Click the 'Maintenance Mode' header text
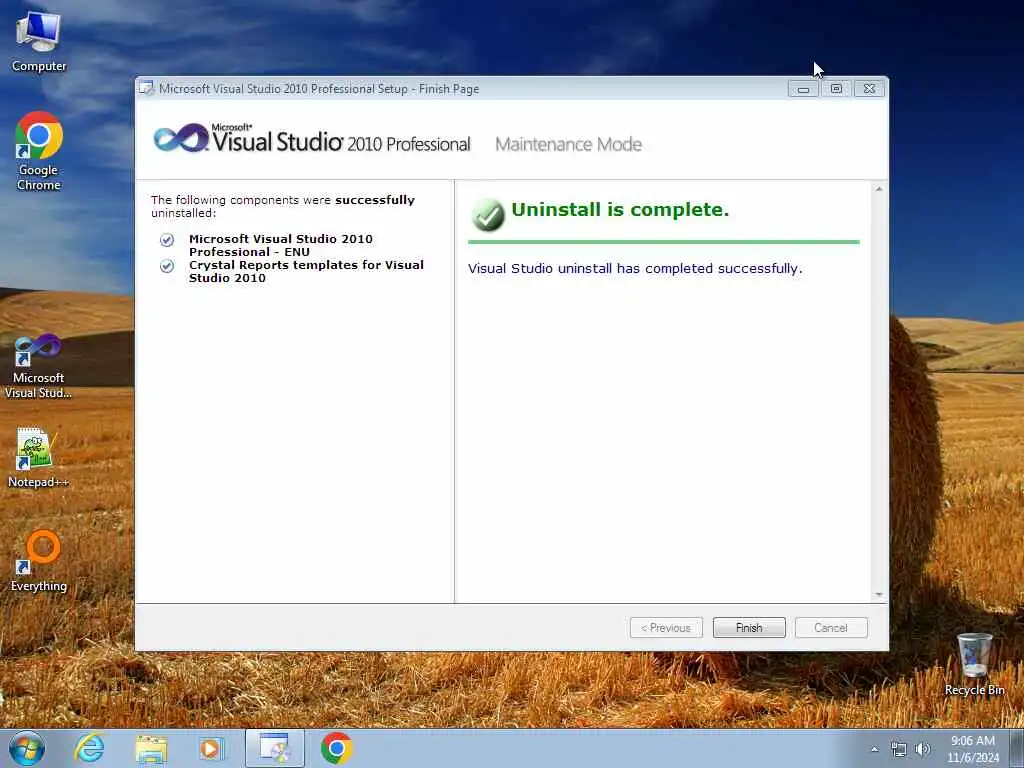Viewport: 1024px width, 768px height. 568,144
